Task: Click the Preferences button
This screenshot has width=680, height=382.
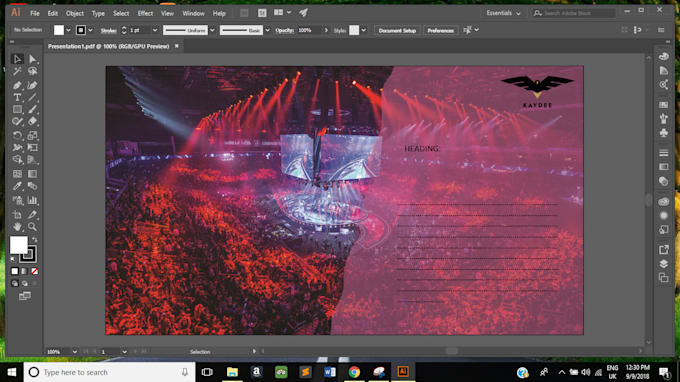Action: point(441,30)
